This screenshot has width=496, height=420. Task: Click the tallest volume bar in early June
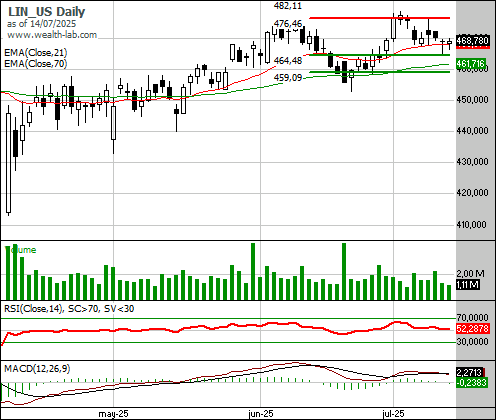point(253,271)
